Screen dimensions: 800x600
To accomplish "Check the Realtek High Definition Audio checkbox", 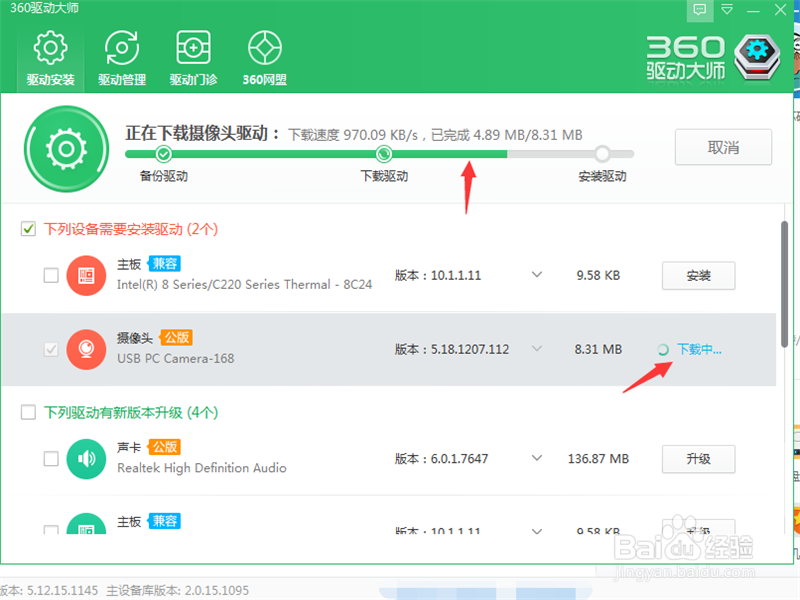I will (51, 459).
